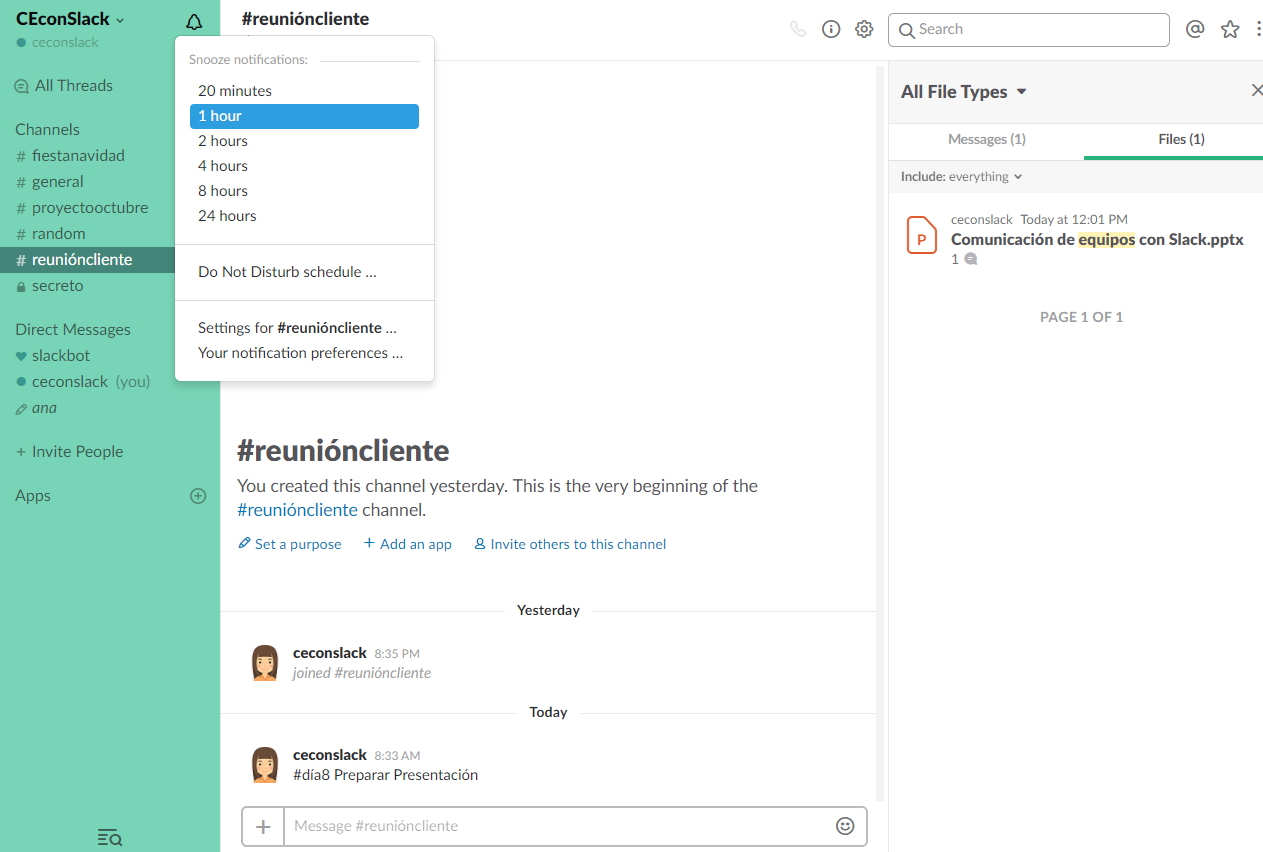Click Add an app link
Viewport: 1263px width, 852px height.
(408, 544)
